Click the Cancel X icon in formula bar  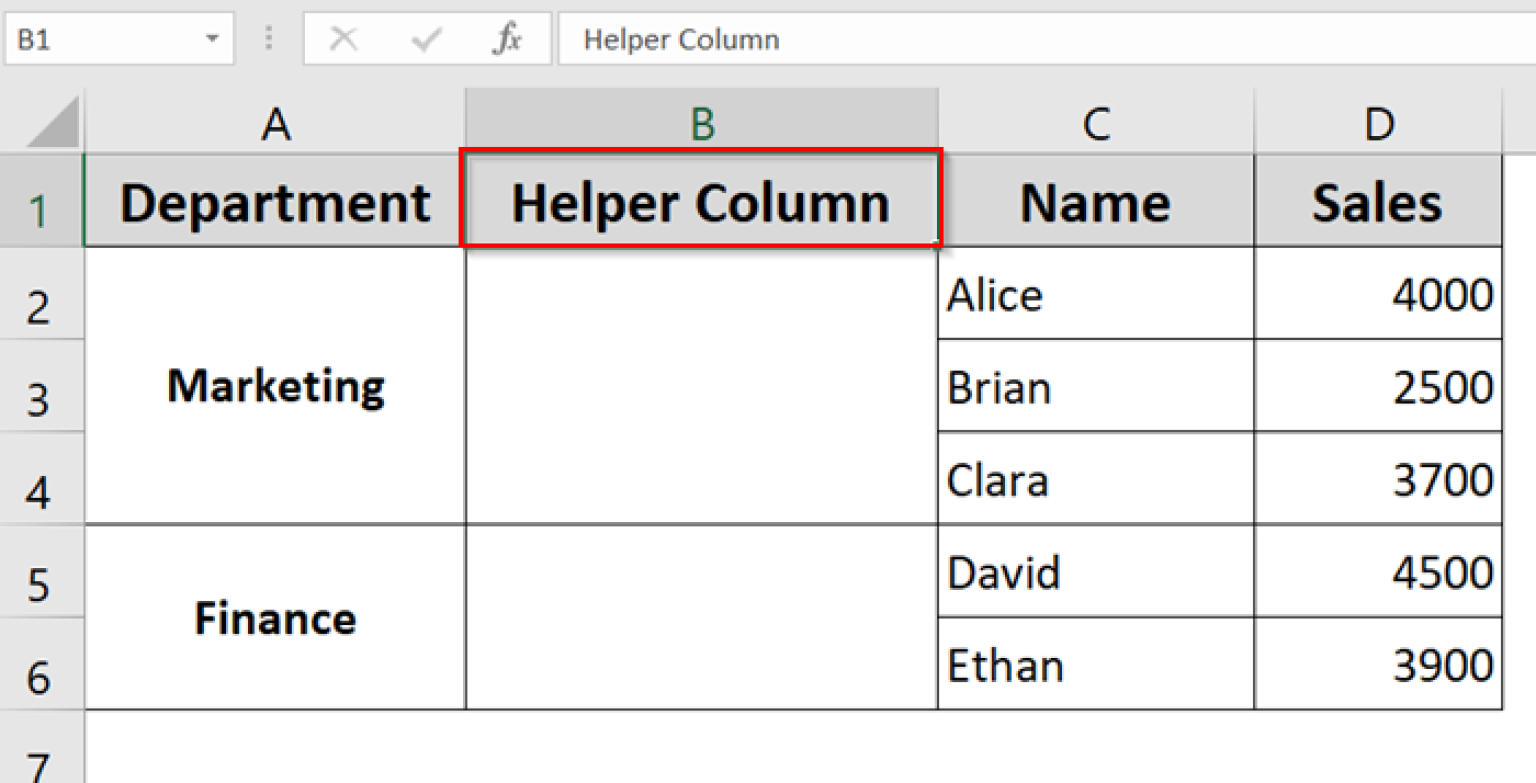tap(343, 40)
